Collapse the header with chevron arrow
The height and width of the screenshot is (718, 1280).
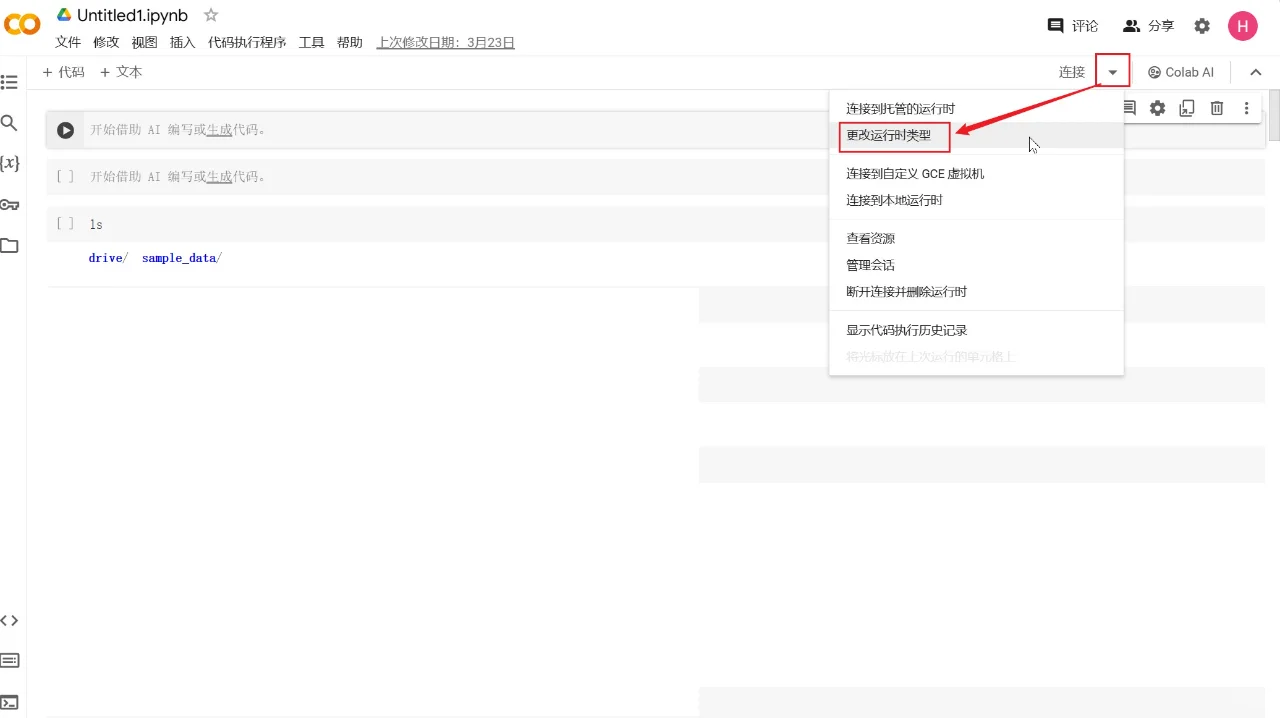point(1256,72)
